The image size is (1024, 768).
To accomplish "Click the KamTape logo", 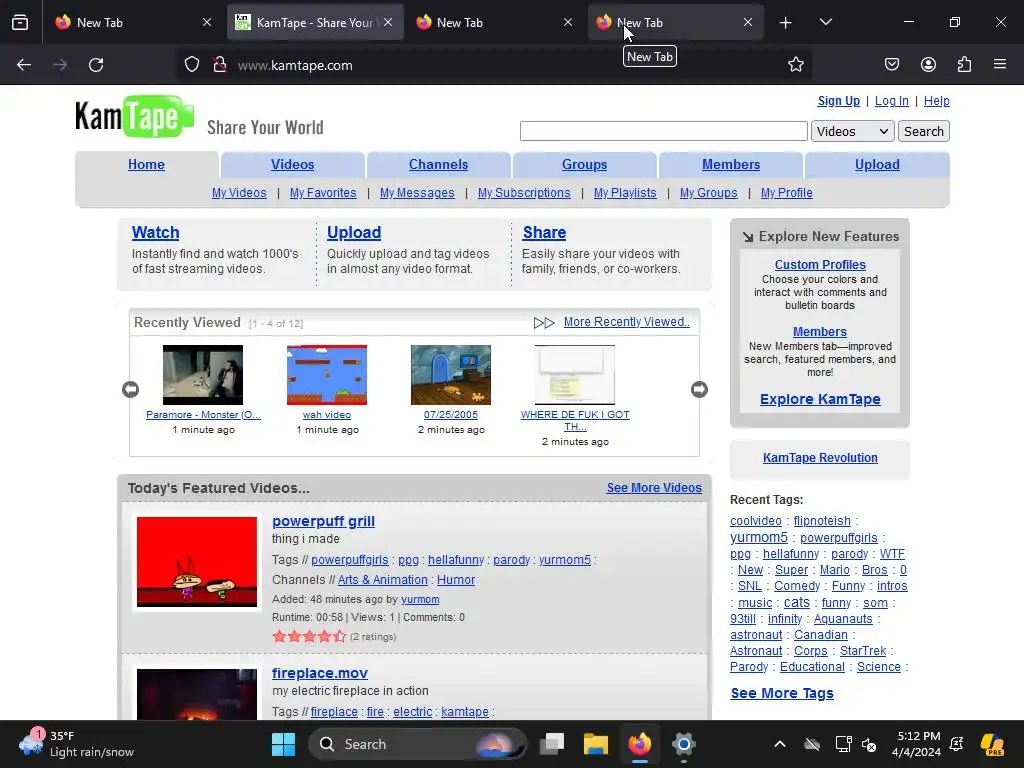I will click(135, 116).
